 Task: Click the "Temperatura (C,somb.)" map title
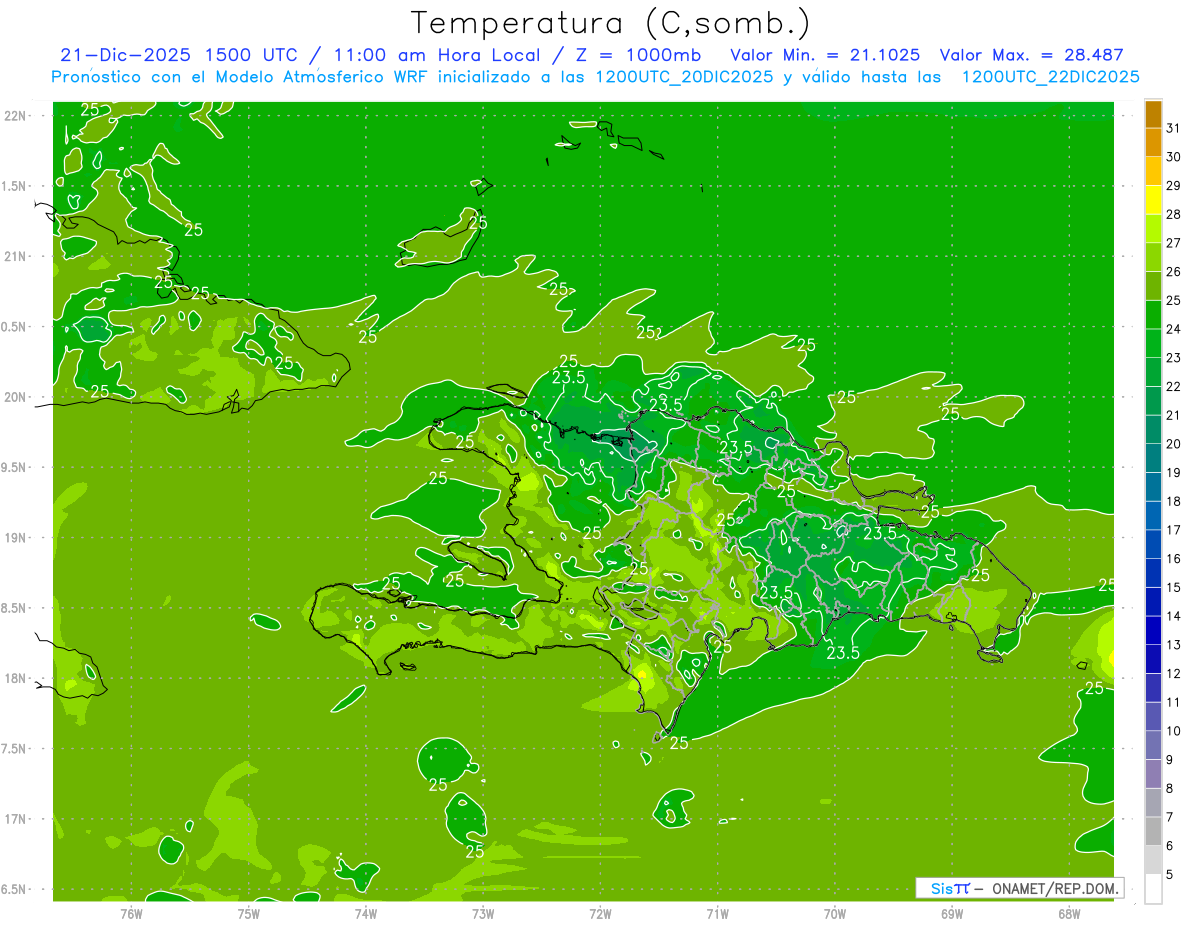click(610, 22)
